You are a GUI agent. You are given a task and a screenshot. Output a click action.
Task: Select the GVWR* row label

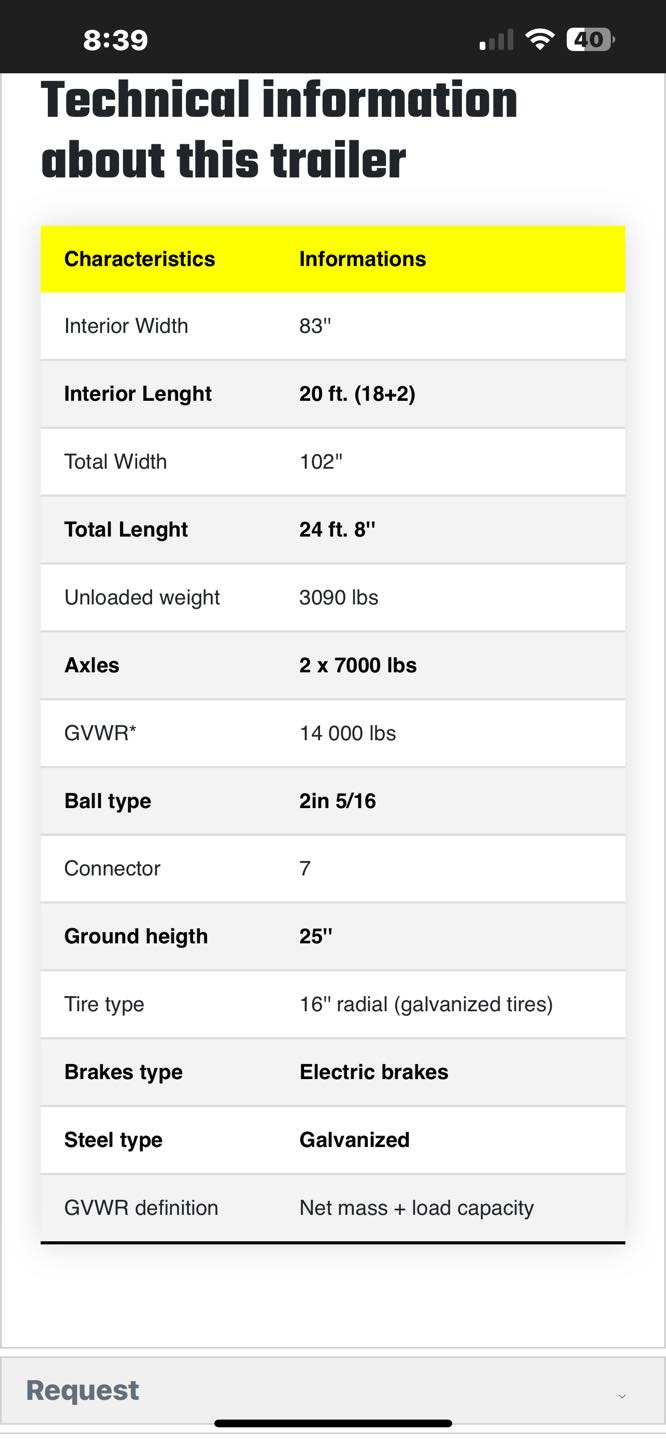pyautogui.click(x=100, y=733)
